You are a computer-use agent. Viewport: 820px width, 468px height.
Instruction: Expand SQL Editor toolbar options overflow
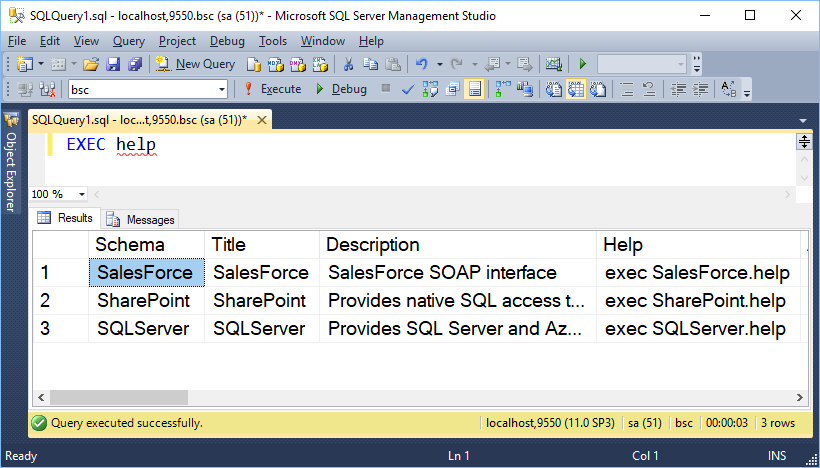pos(747,90)
